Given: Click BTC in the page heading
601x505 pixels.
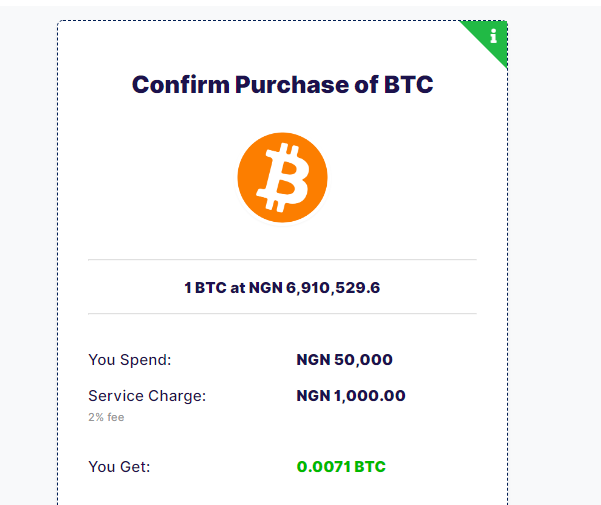Looking at the screenshot, I should click(409, 84).
